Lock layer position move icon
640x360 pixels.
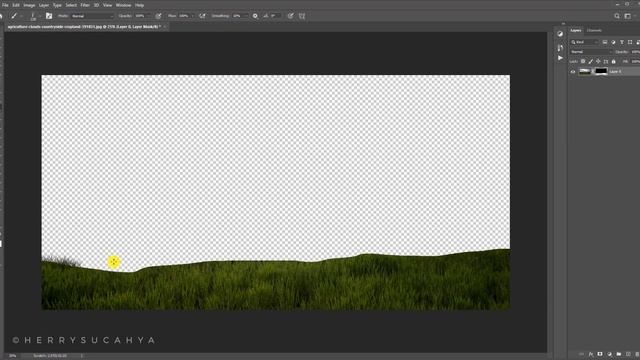click(598, 61)
